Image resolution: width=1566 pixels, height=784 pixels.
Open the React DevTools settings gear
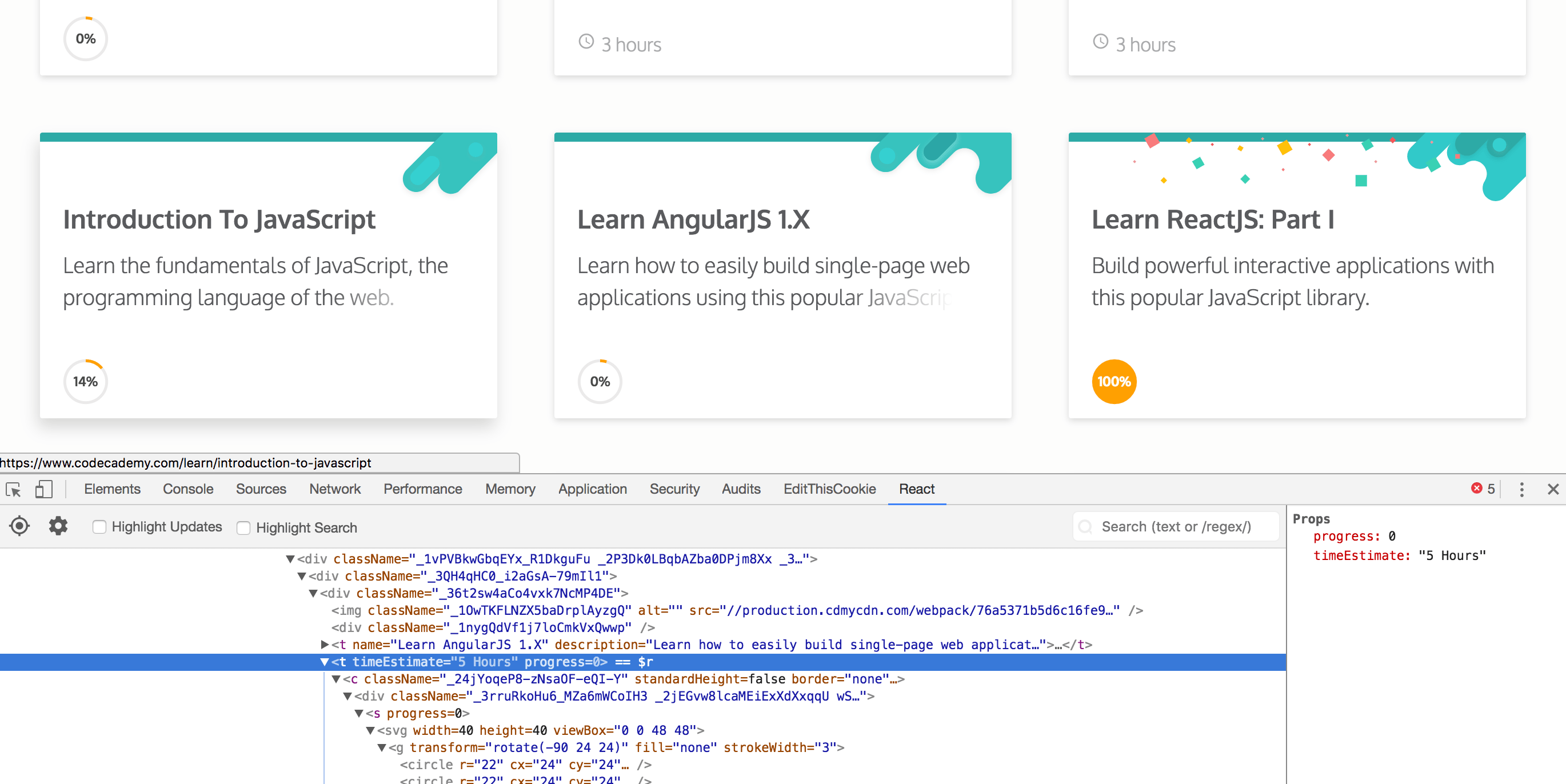(x=58, y=526)
